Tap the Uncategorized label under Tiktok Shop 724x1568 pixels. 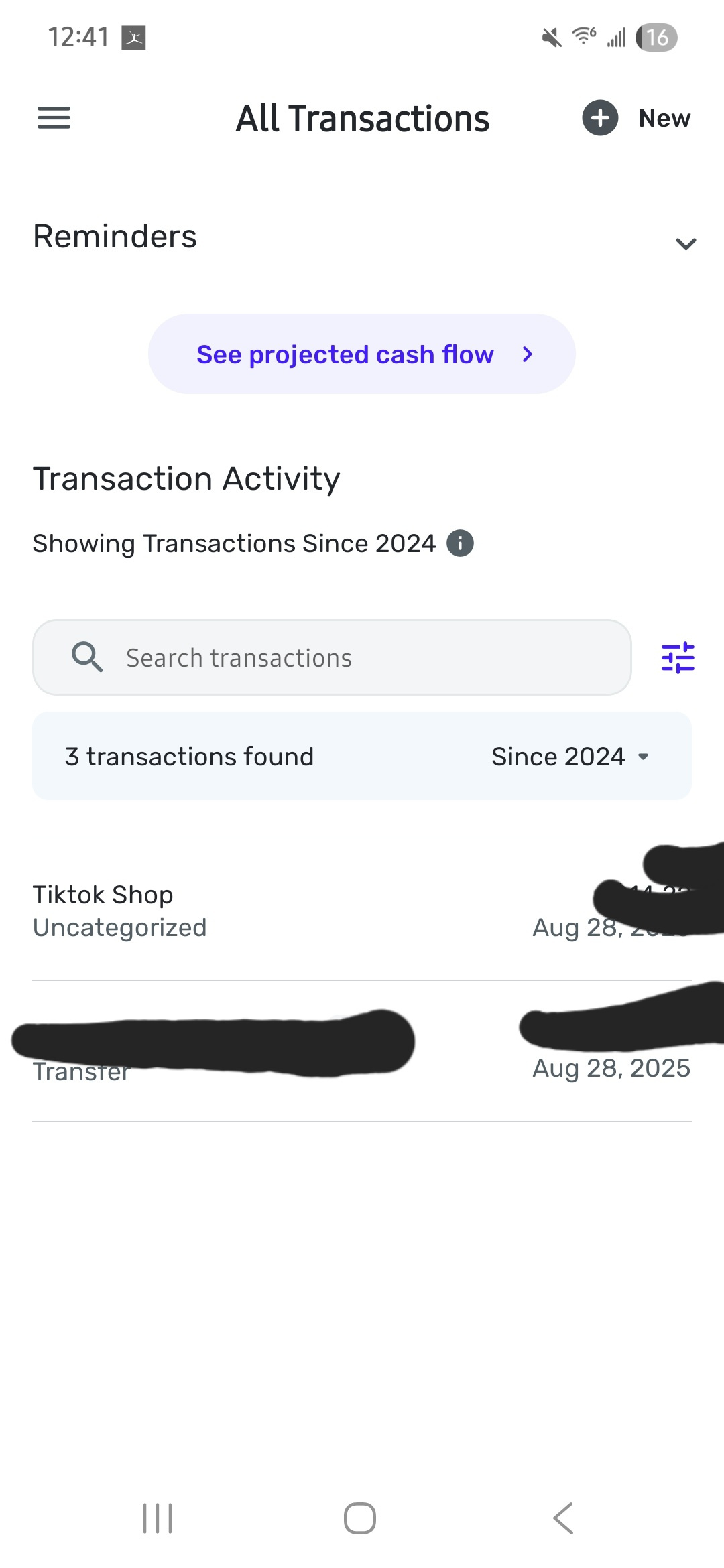coord(120,928)
